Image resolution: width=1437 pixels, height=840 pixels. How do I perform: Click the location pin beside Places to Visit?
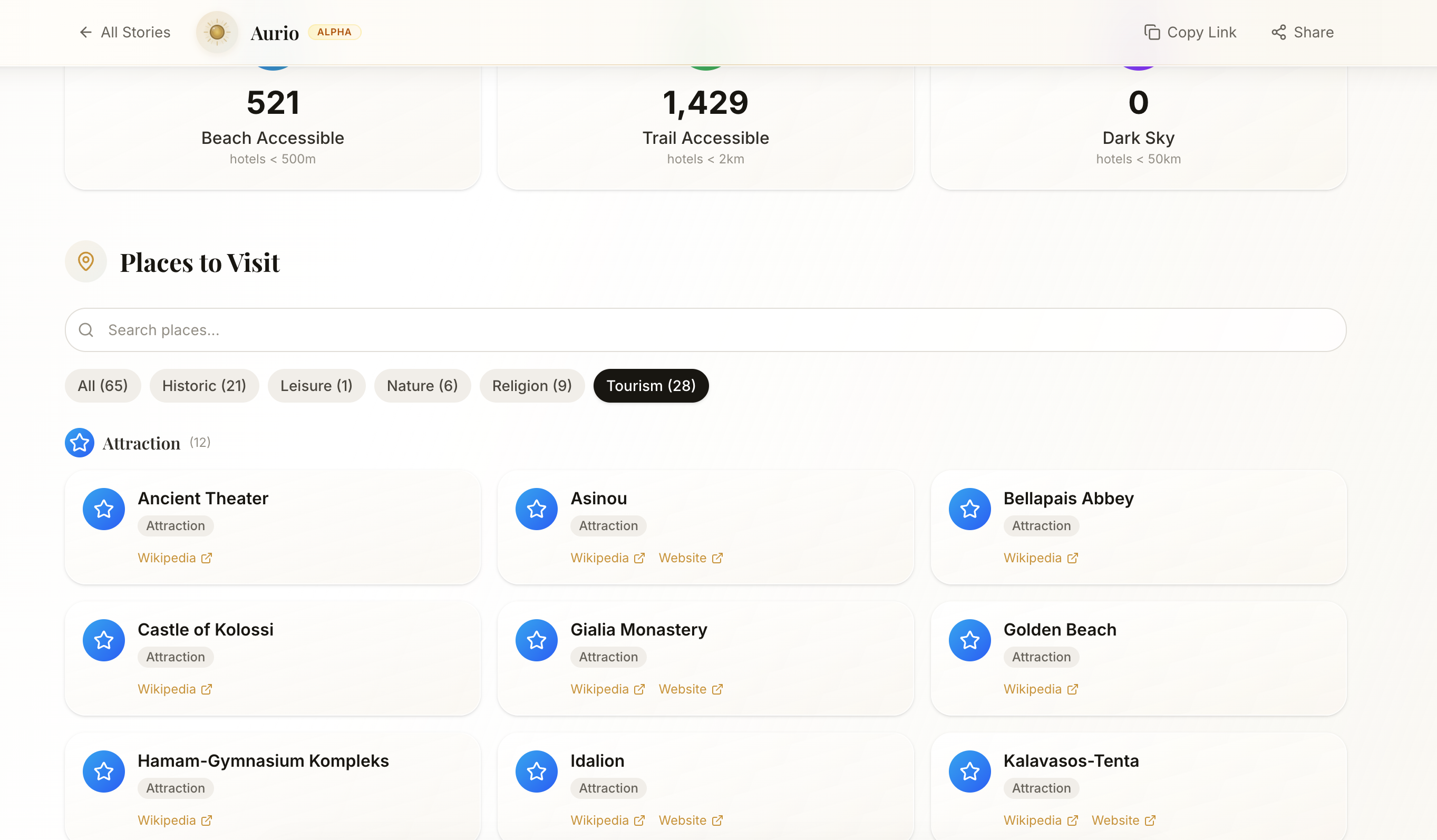pyautogui.click(x=85, y=261)
